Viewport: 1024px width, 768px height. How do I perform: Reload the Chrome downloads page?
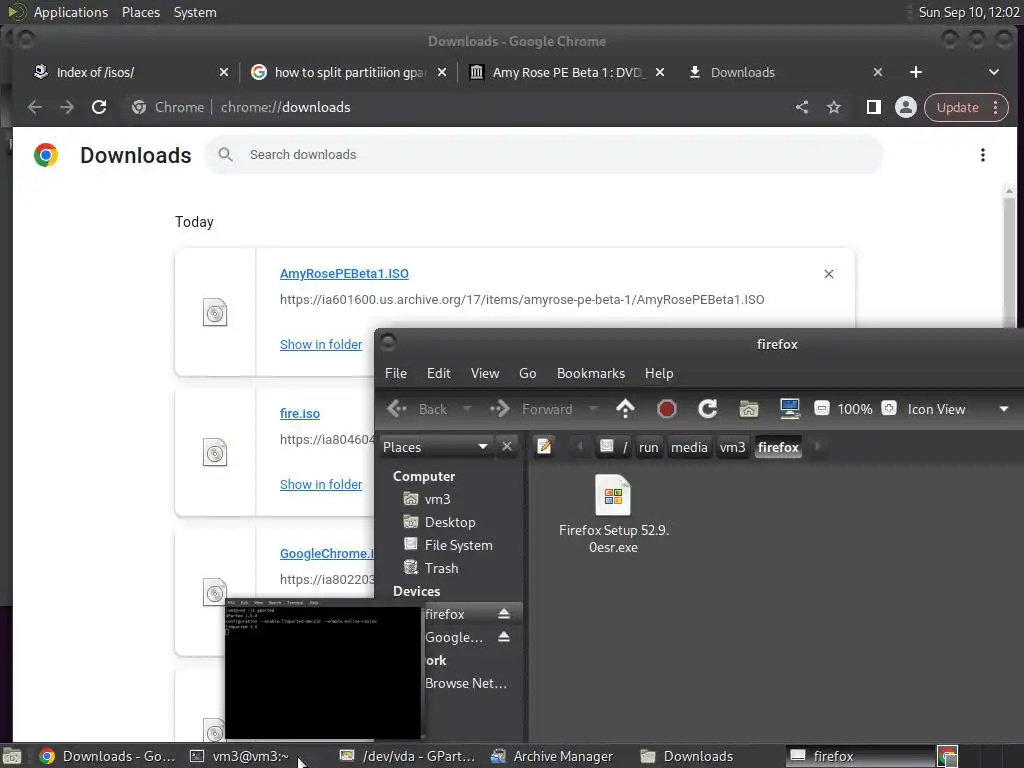99,107
